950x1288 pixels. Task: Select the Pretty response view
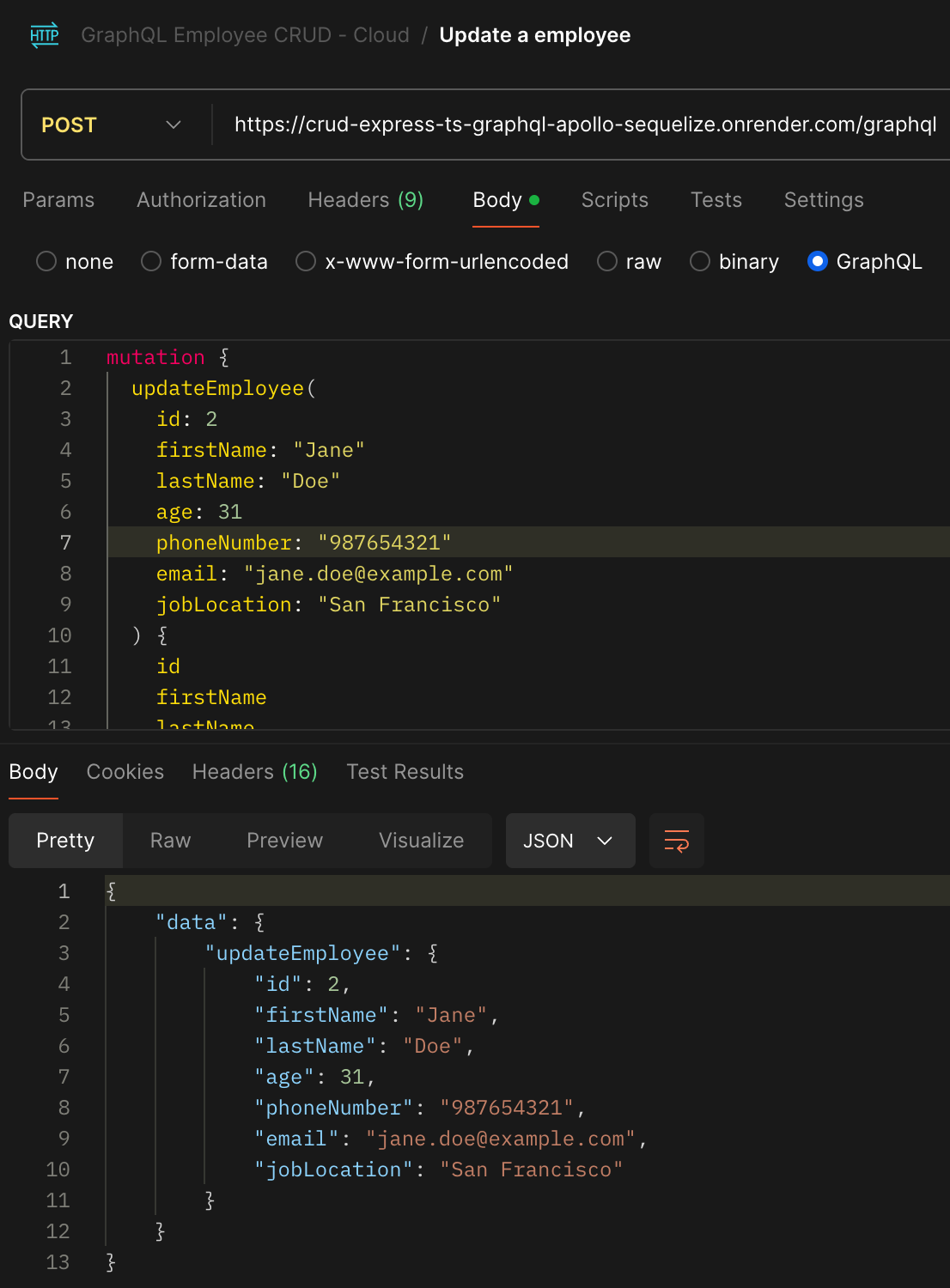coord(65,841)
